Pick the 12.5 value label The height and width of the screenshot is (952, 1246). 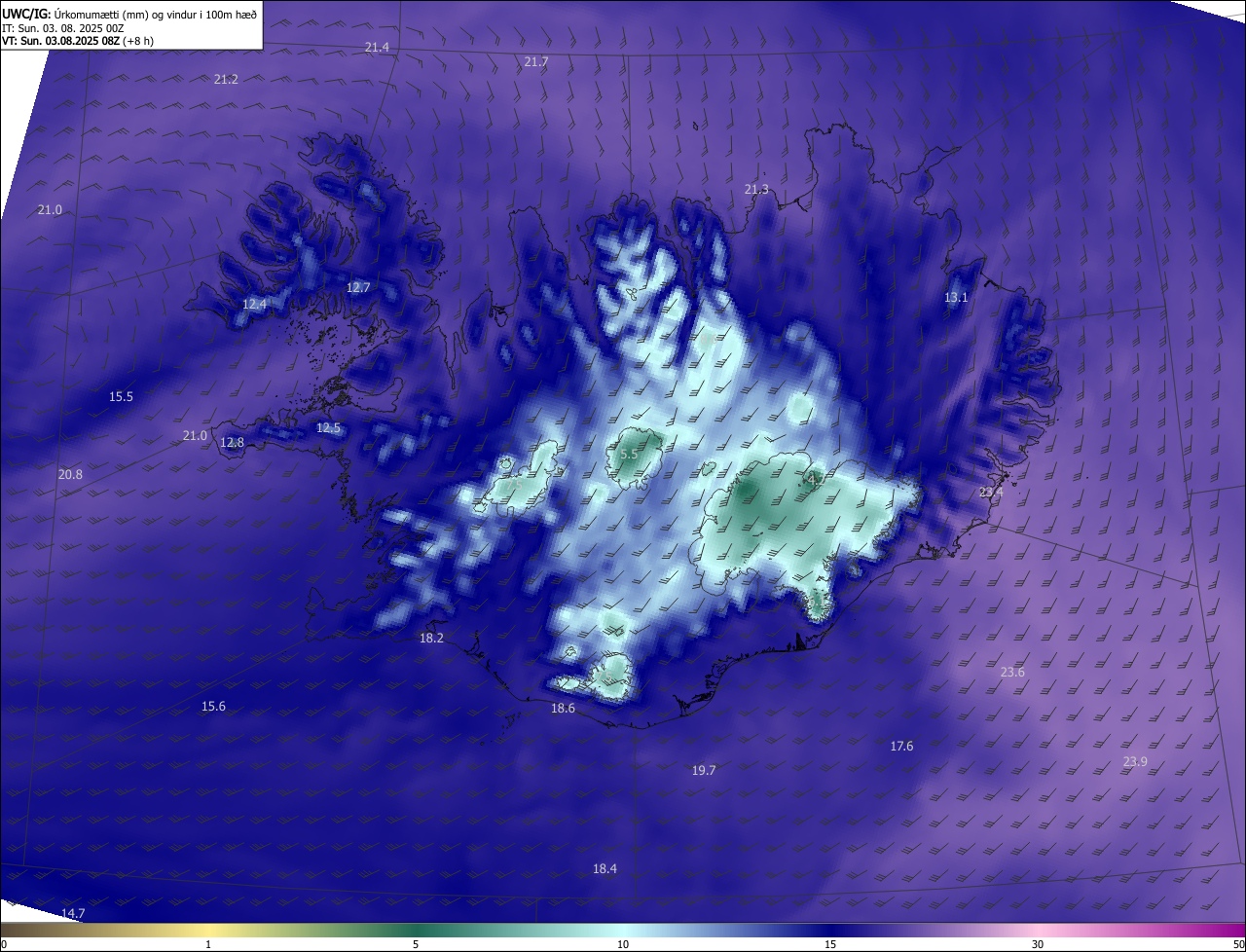[329, 427]
